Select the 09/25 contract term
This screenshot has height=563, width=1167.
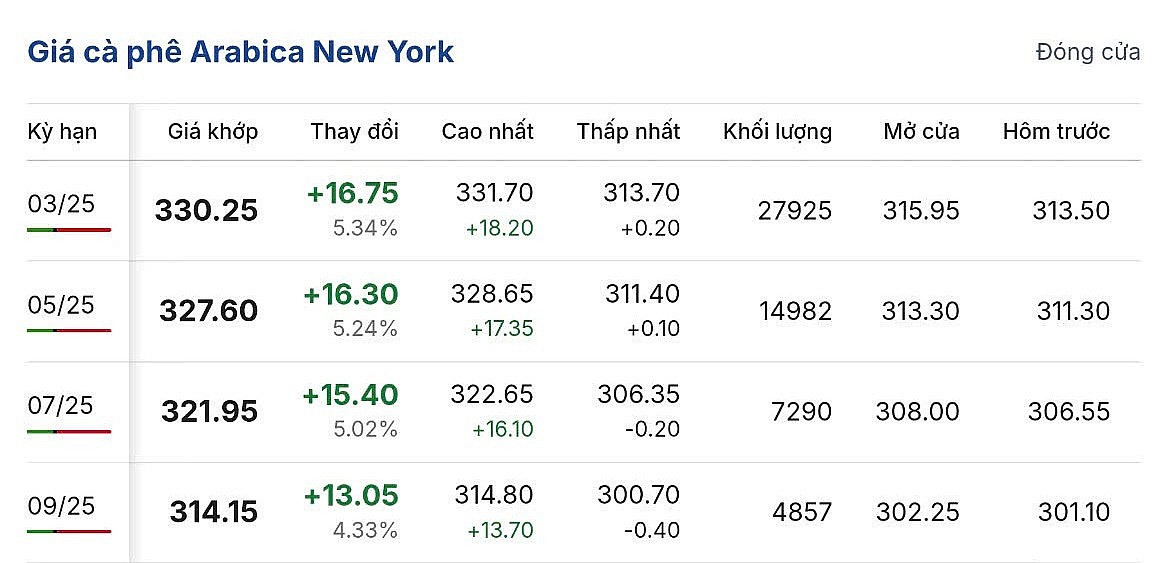click(61, 506)
